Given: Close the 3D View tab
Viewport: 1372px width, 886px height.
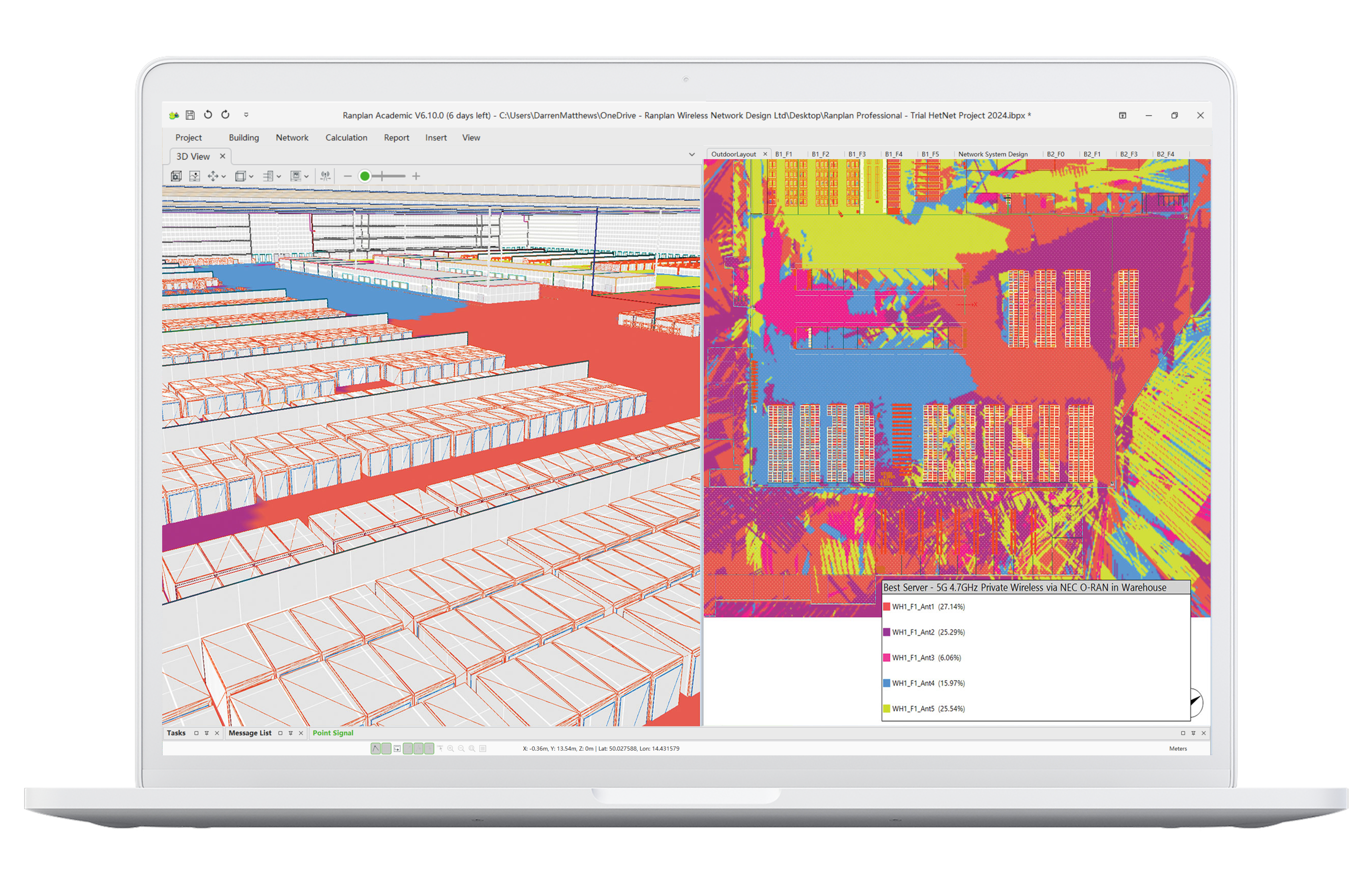Looking at the screenshot, I should click(223, 156).
